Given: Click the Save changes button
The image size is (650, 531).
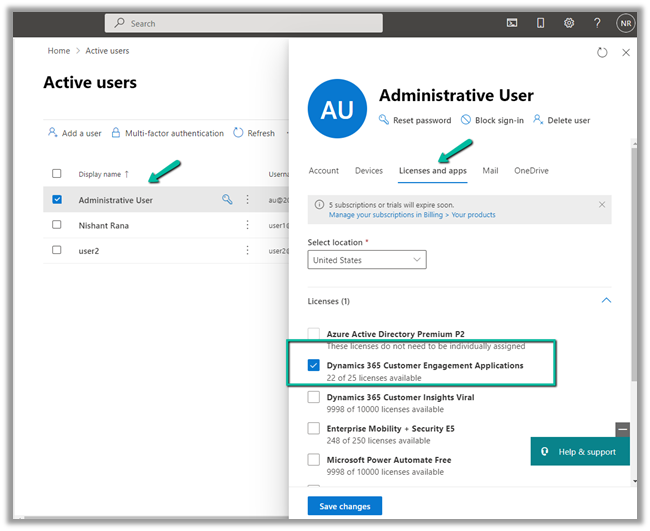Looking at the screenshot, I should pos(345,506).
